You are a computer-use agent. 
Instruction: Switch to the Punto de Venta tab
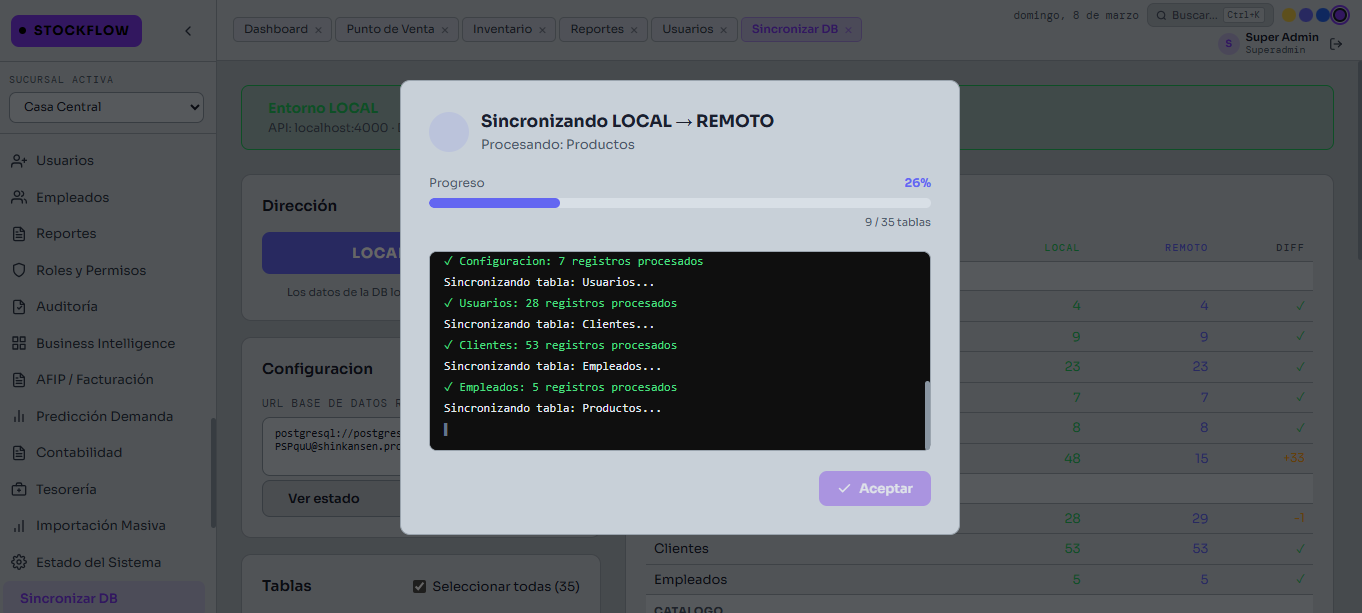pos(390,30)
